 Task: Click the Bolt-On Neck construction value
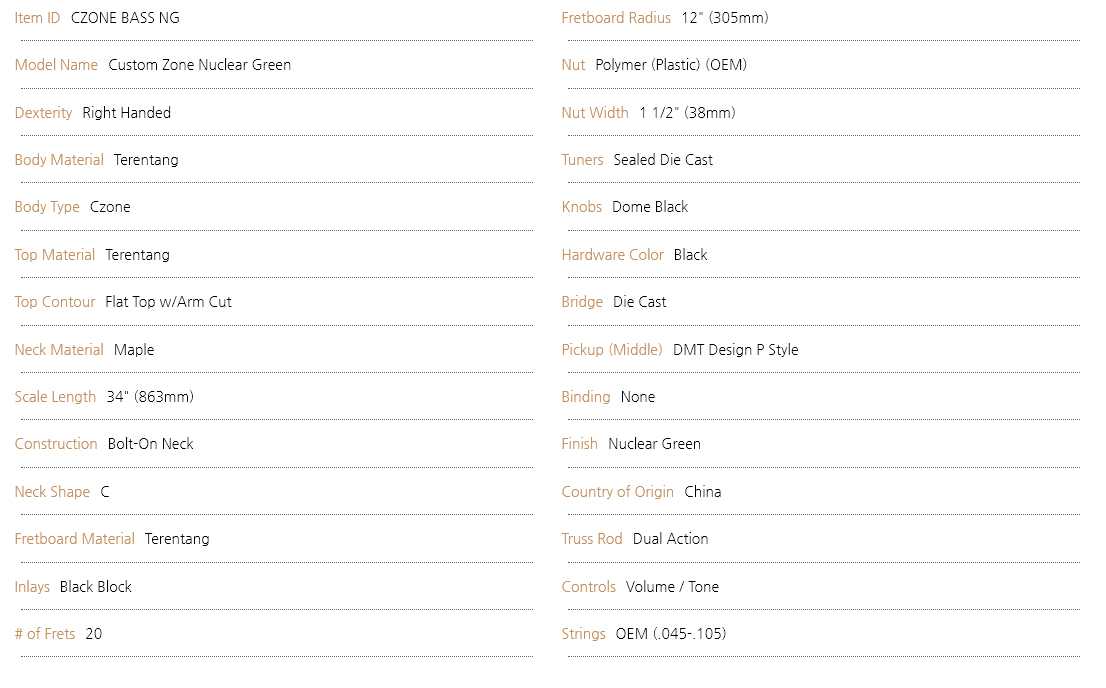point(150,444)
